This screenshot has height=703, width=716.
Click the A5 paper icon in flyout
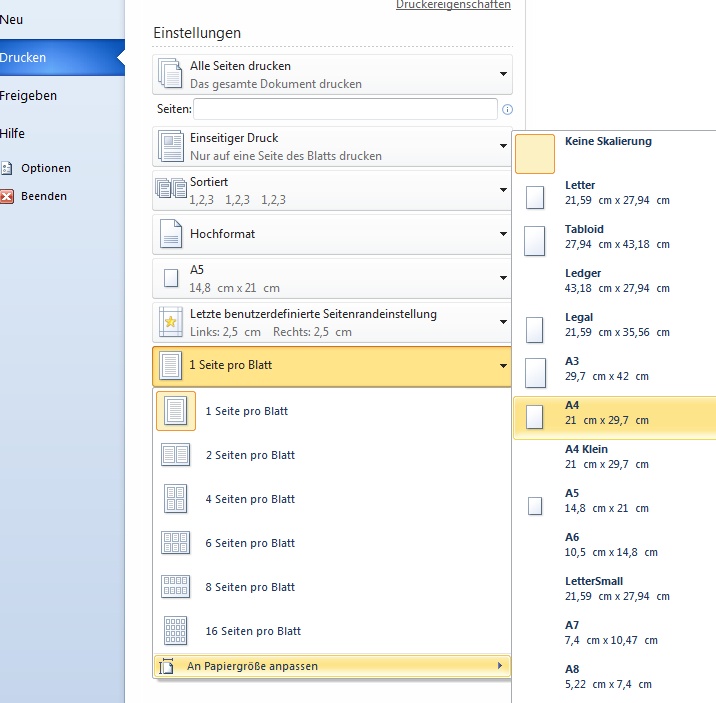tap(535, 506)
